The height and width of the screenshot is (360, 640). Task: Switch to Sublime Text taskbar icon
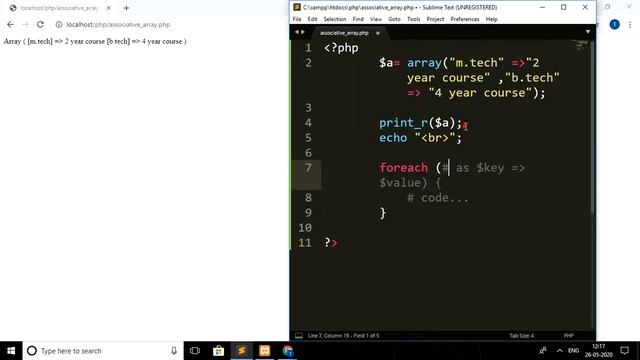(242, 351)
